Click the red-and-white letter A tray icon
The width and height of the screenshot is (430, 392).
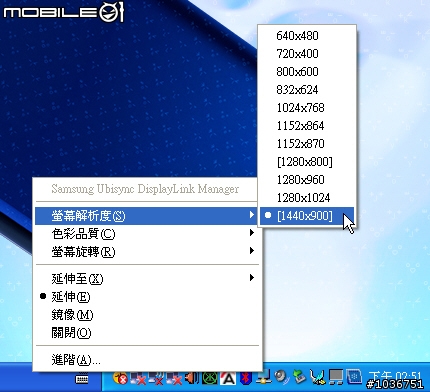tap(228, 378)
